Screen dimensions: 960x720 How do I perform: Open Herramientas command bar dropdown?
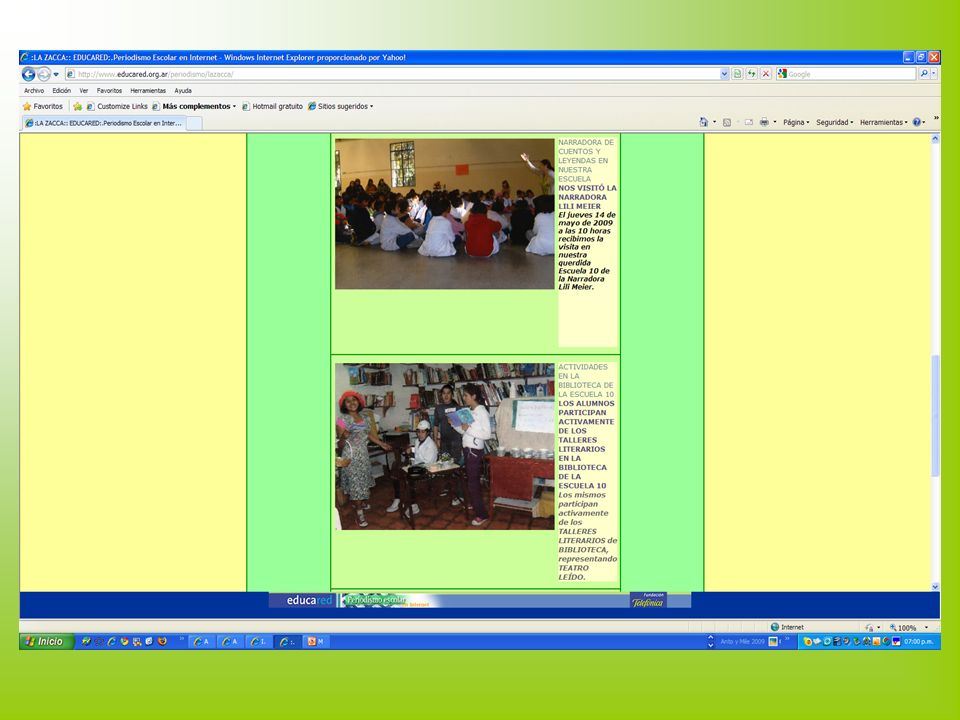pyautogui.click(x=883, y=122)
